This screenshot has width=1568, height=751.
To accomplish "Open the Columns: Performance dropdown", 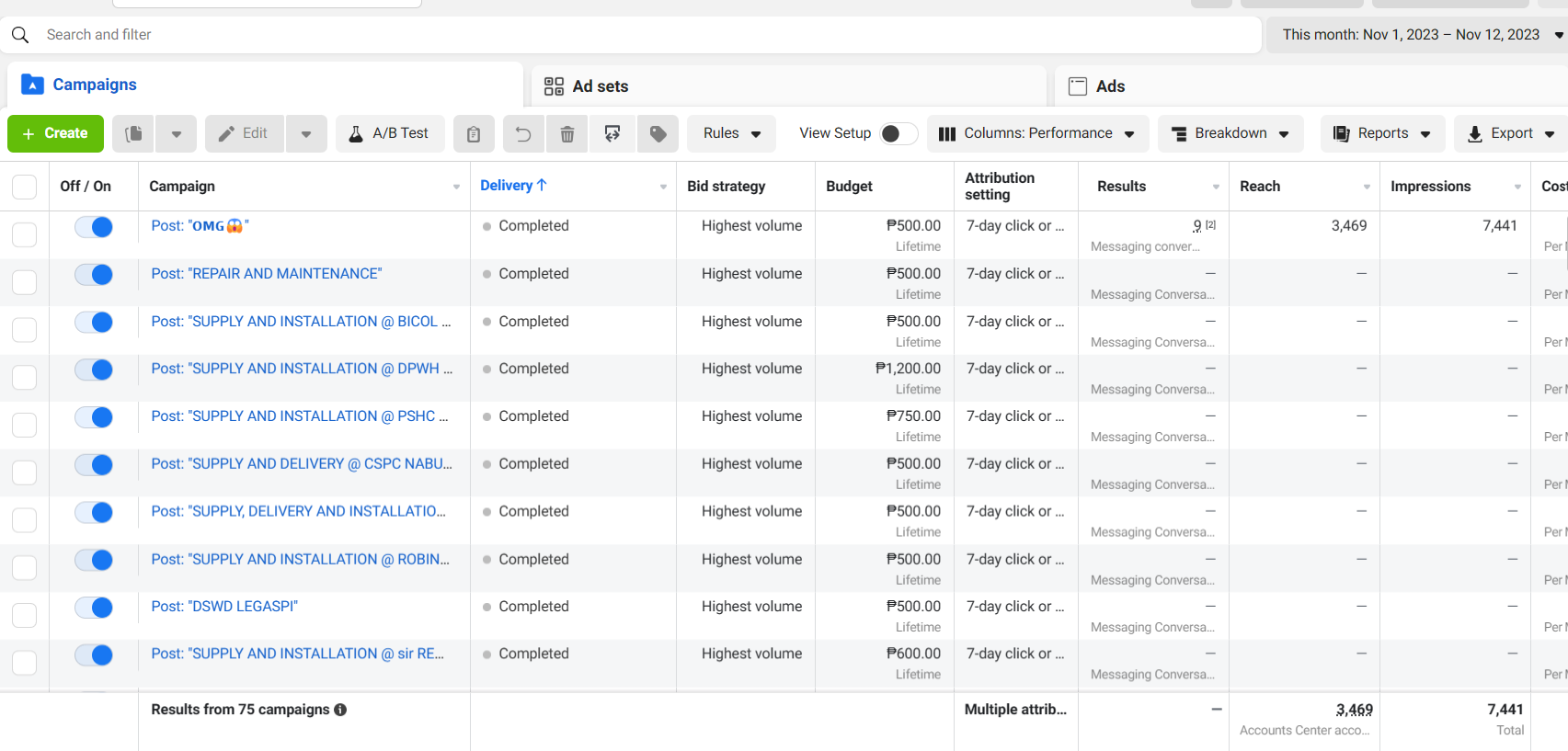I will [1036, 134].
